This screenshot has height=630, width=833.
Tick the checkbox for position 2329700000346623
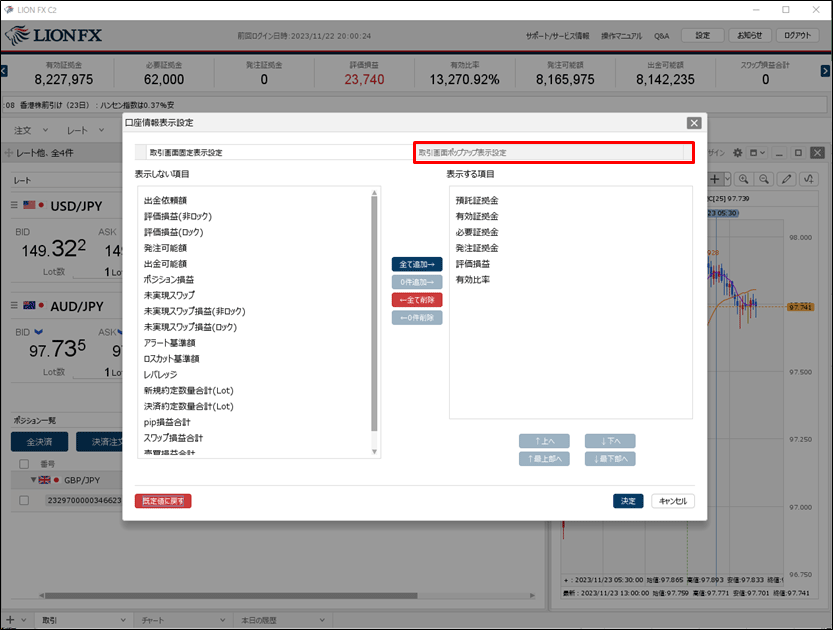[24, 500]
